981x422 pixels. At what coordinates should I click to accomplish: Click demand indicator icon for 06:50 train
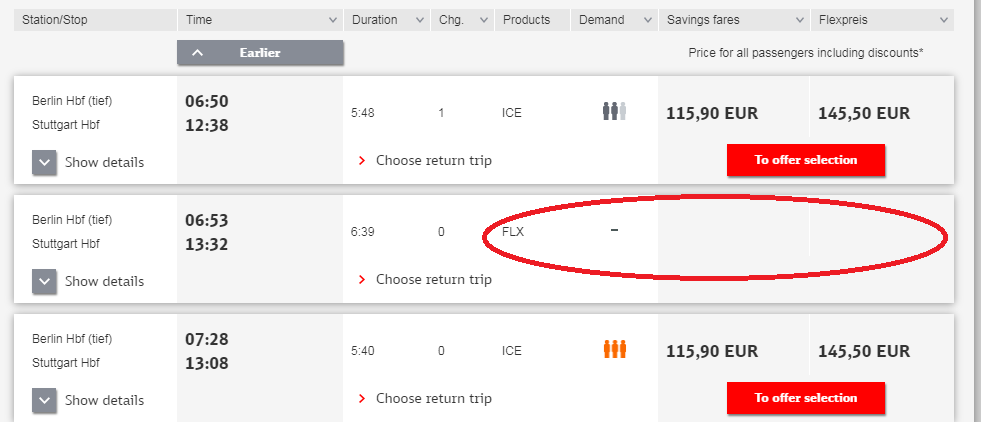click(x=614, y=111)
